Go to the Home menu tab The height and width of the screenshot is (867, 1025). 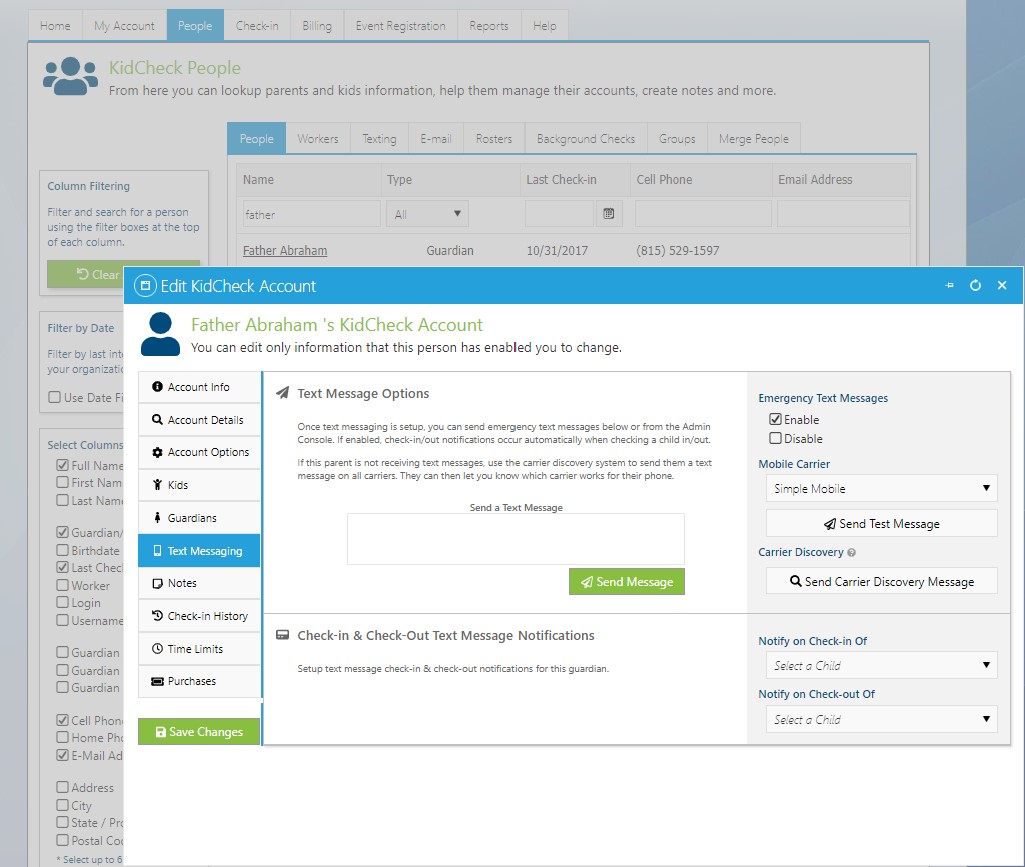click(x=55, y=26)
